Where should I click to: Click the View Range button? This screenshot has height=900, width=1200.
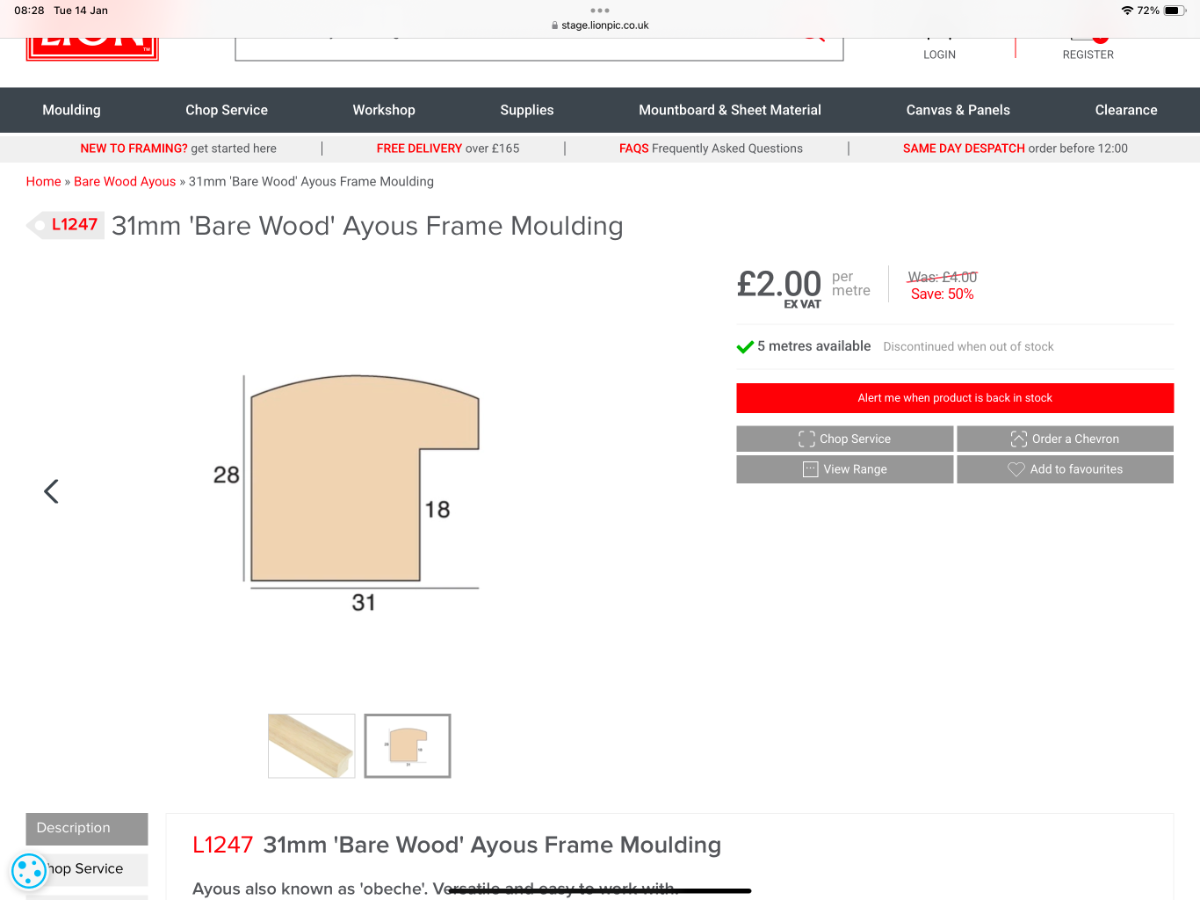coord(845,469)
